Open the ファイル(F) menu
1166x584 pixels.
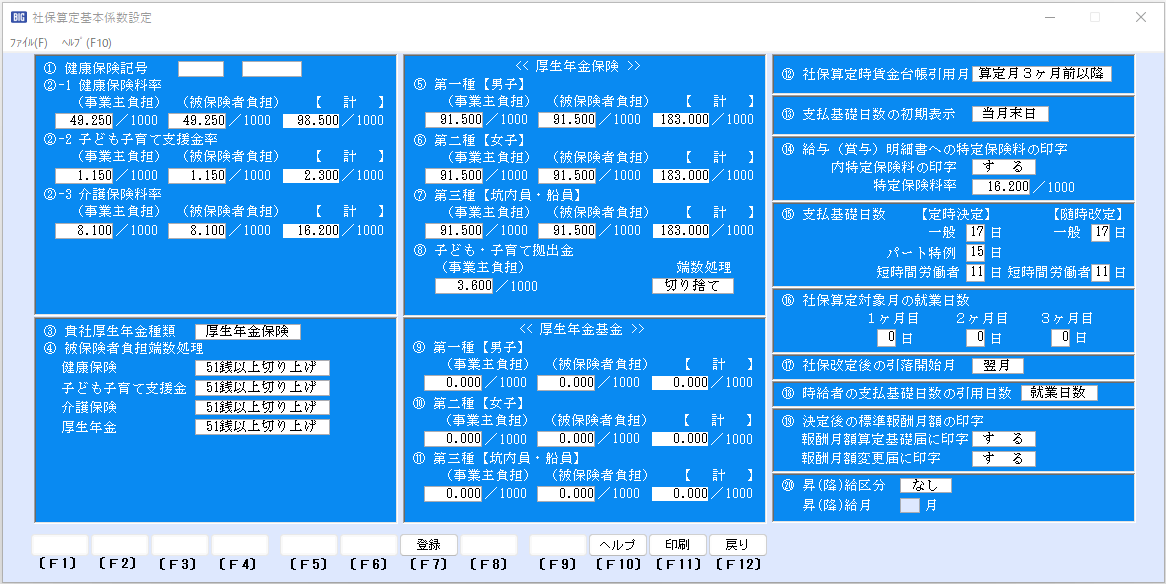(28, 43)
